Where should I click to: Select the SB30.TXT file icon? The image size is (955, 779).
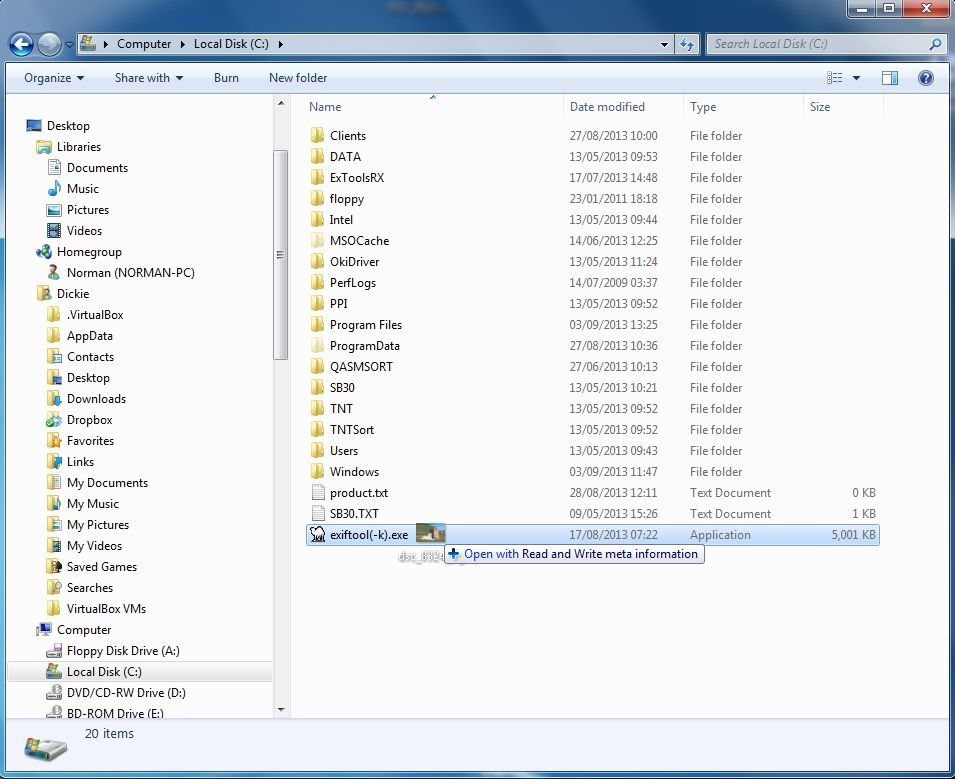[x=318, y=513]
